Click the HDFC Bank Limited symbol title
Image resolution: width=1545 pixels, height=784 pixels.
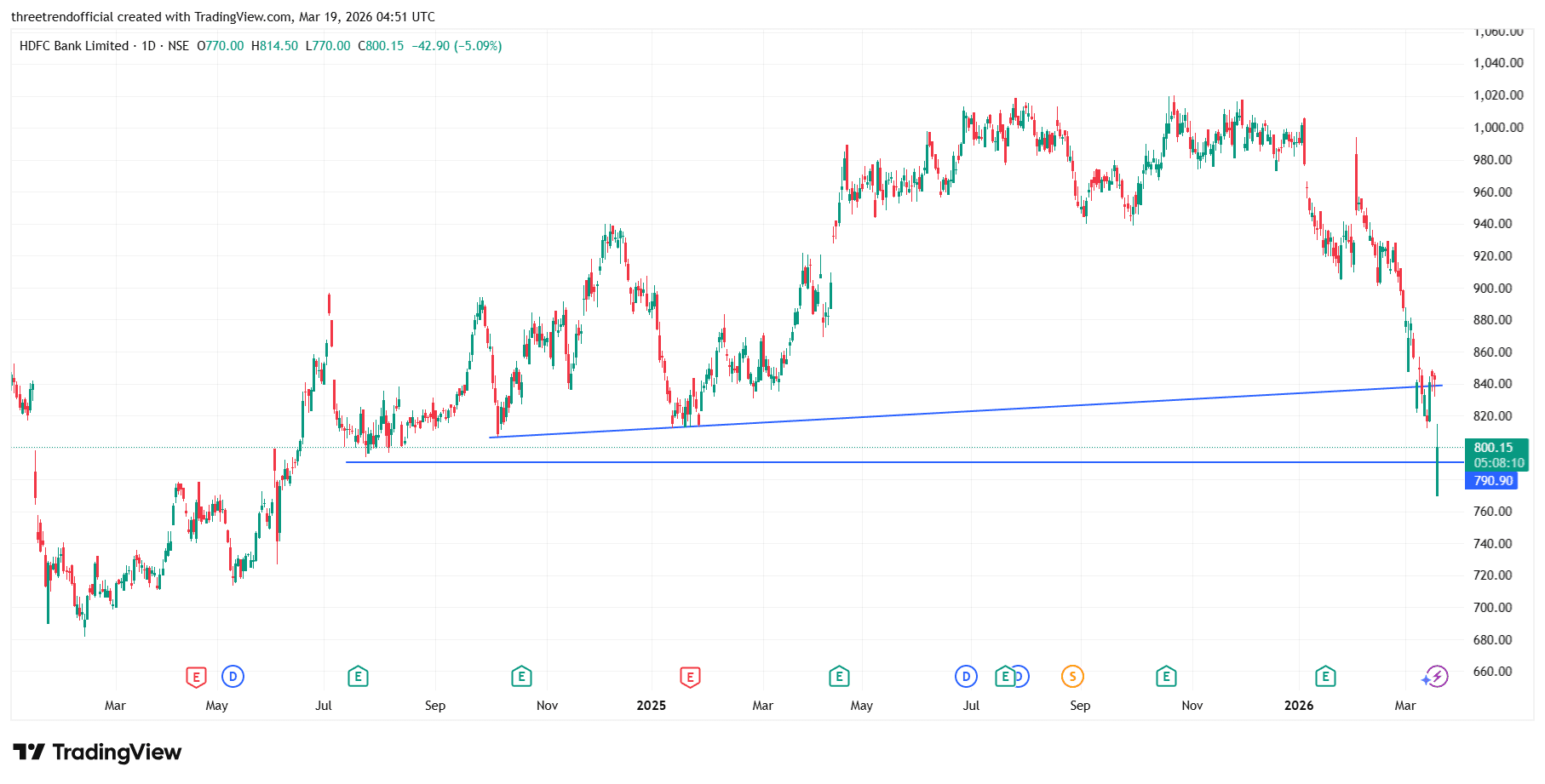coord(74,46)
